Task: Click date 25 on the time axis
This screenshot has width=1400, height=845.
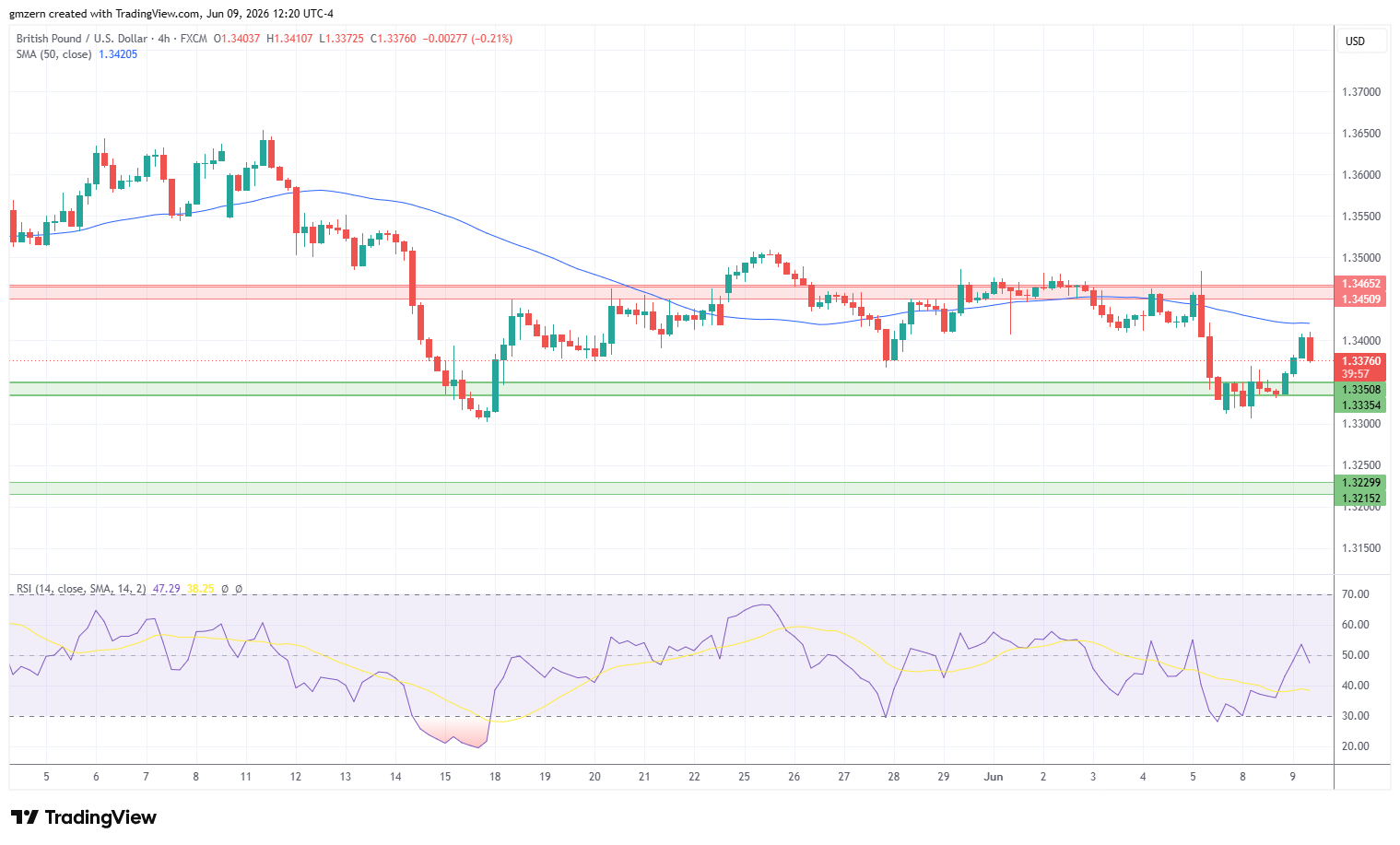Action: tap(744, 777)
